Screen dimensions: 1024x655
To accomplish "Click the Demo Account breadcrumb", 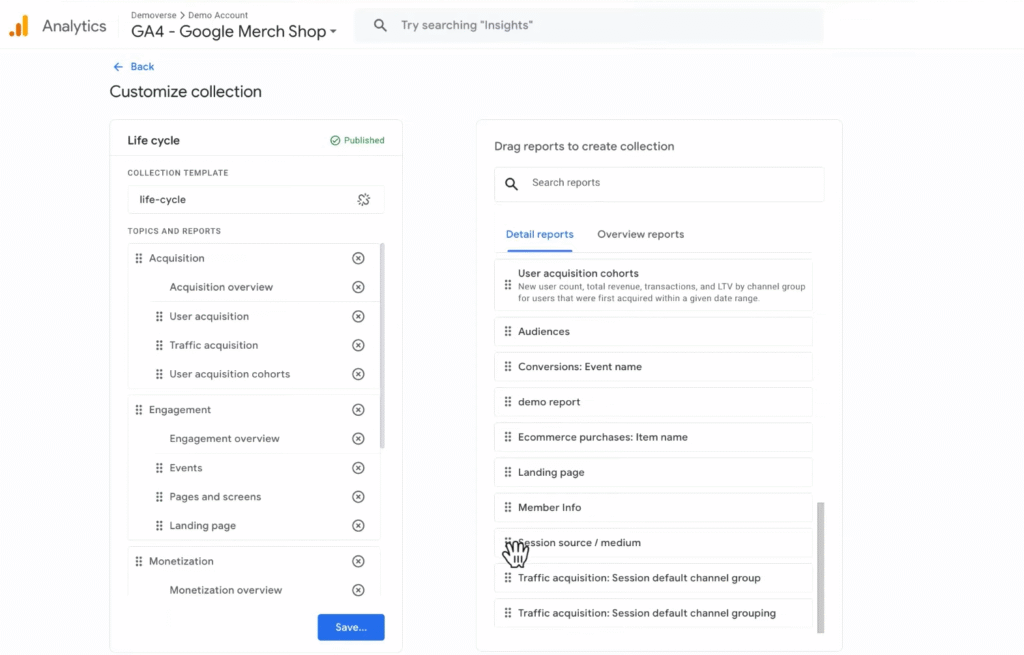I will click(218, 15).
